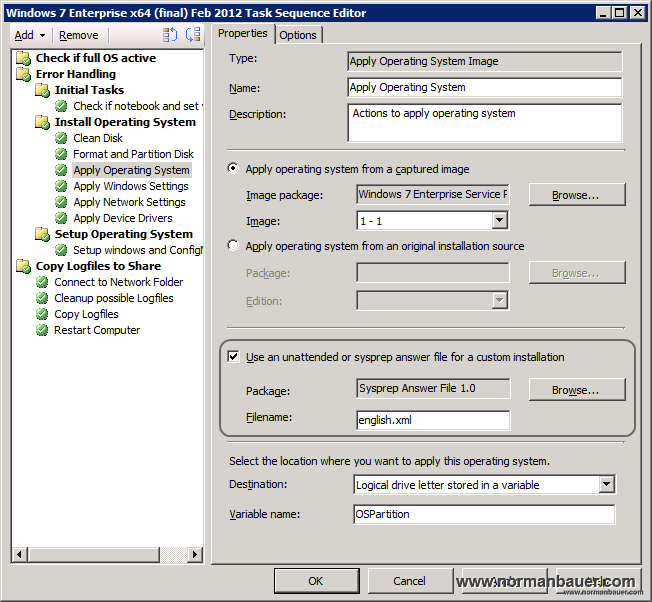The width and height of the screenshot is (652, 602).
Task: Select the Copy Logfiles to Share group
Action: [x=98, y=266]
